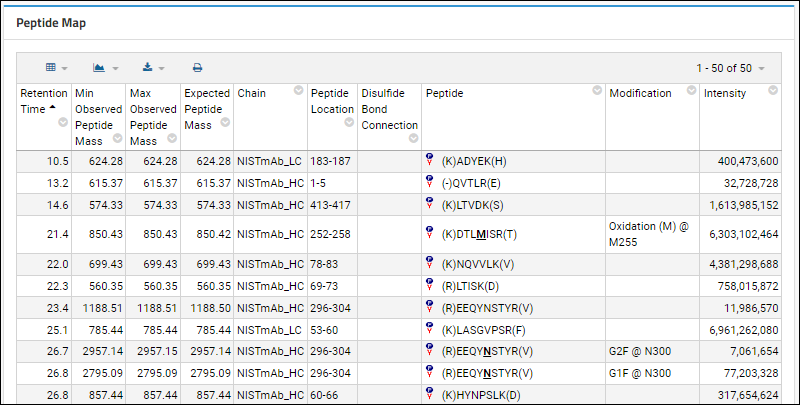This screenshot has width=800, height=405.
Task: Click the marker icon beside (K)LASGVPSR(F)
Action: pyautogui.click(x=430, y=328)
